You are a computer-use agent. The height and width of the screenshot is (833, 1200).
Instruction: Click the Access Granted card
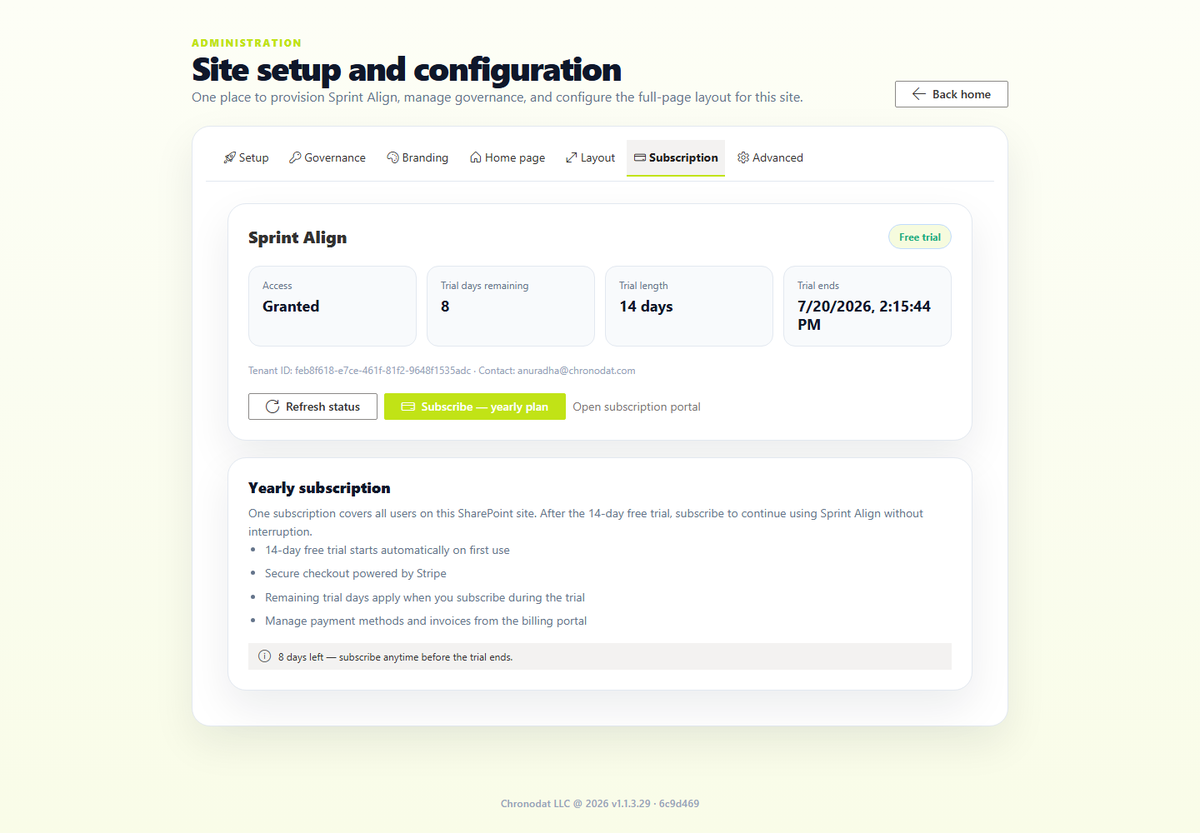click(x=332, y=306)
